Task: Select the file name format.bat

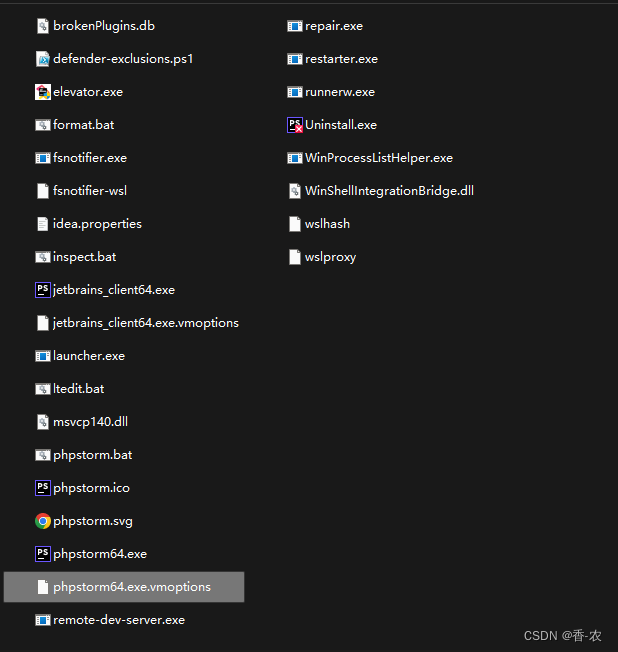Action: pos(83,125)
